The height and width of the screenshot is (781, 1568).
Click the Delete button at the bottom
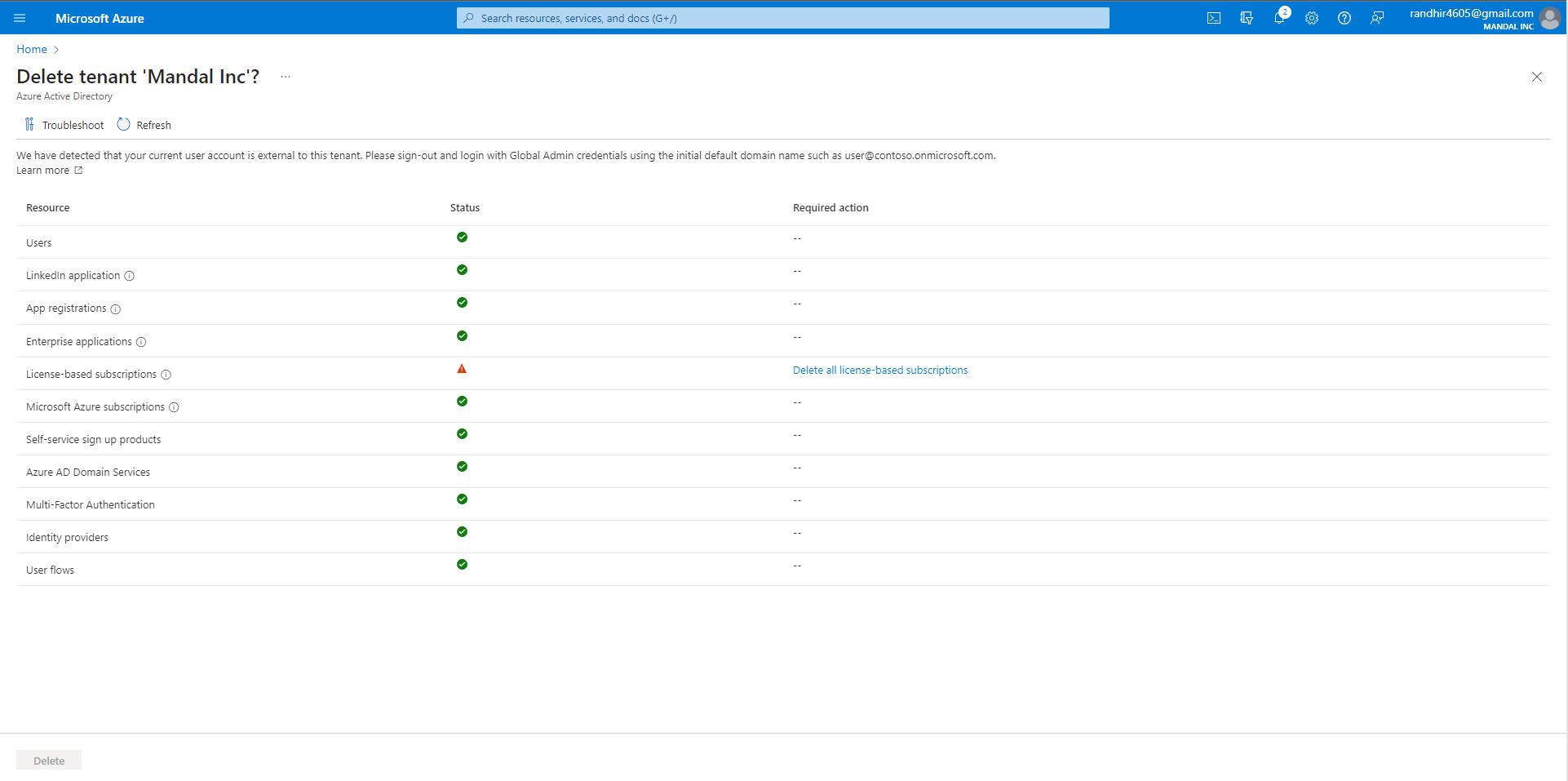point(49,761)
